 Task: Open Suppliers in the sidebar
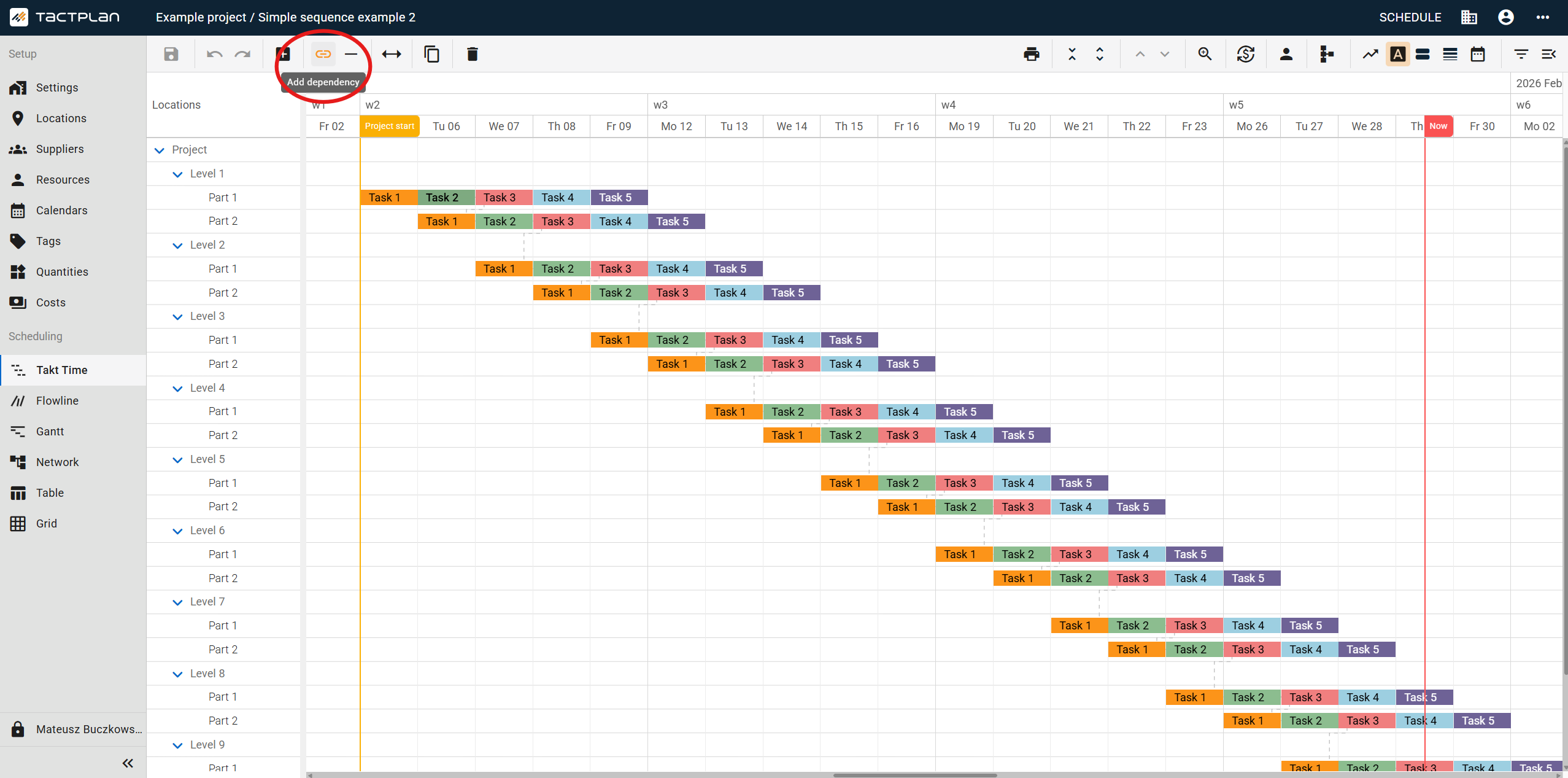tap(73, 149)
